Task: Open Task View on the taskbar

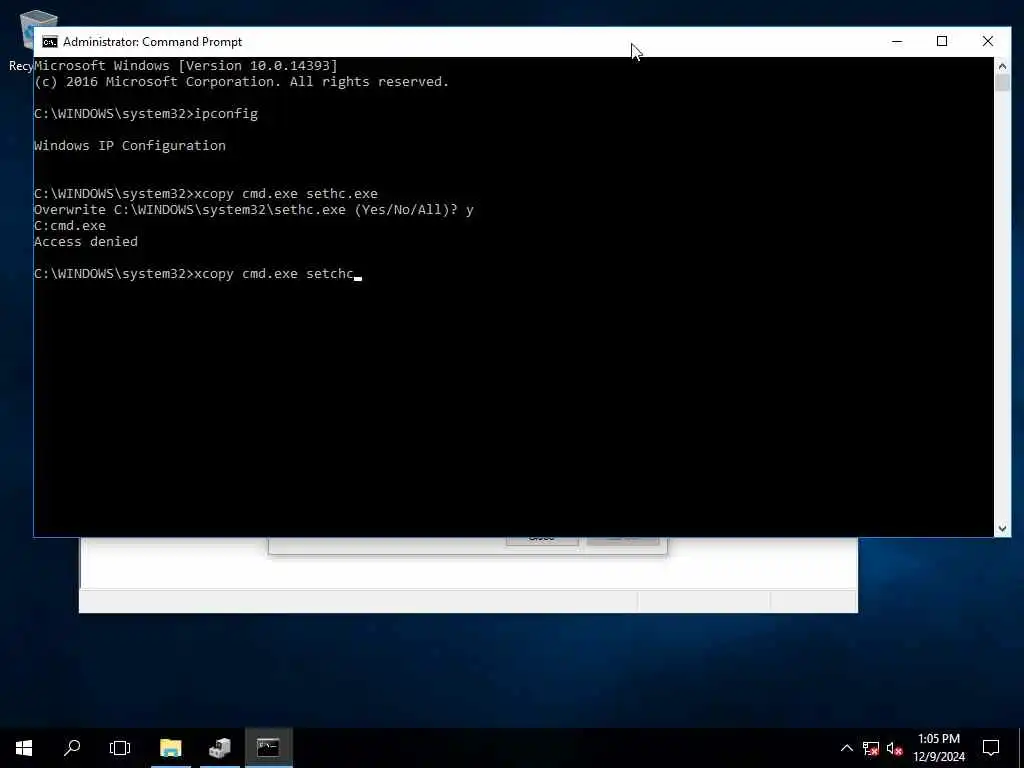Action: click(x=120, y=748)
